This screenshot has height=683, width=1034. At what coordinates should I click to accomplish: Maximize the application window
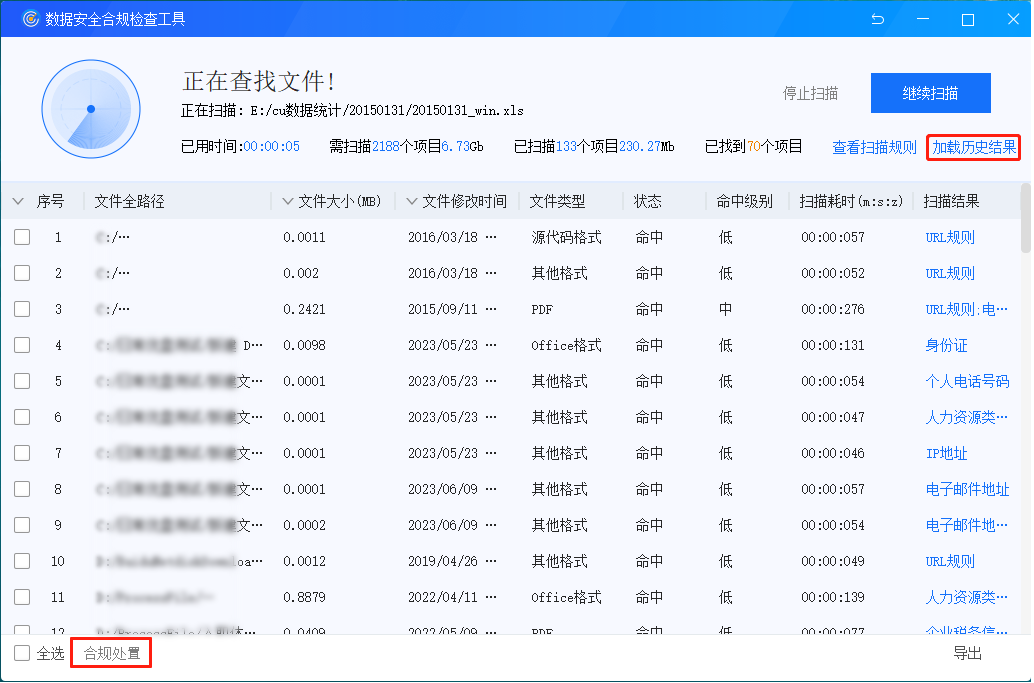tap(968, 19)
